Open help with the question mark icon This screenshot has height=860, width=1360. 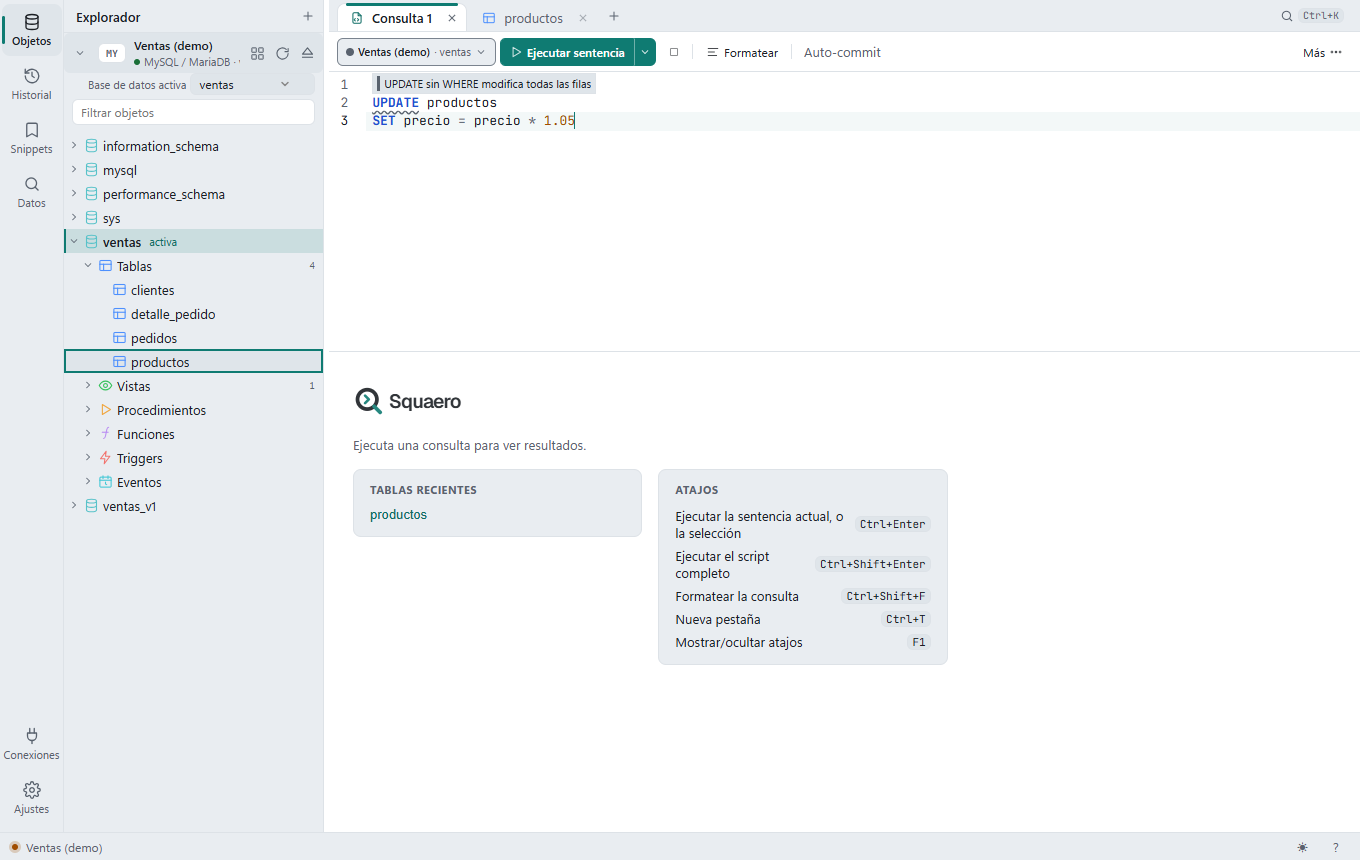point(1335,847)
